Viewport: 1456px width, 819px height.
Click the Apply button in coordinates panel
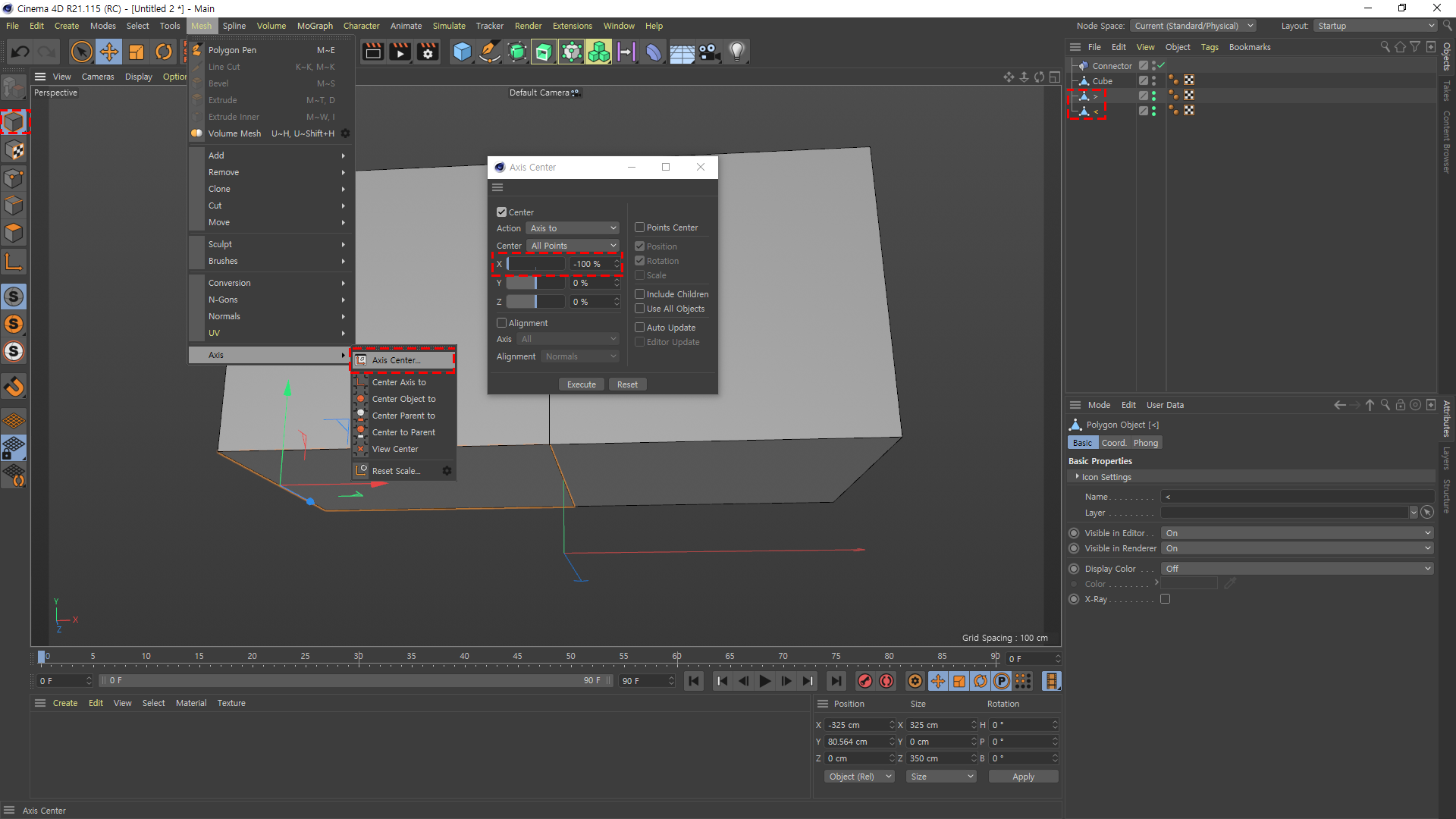1023,777
